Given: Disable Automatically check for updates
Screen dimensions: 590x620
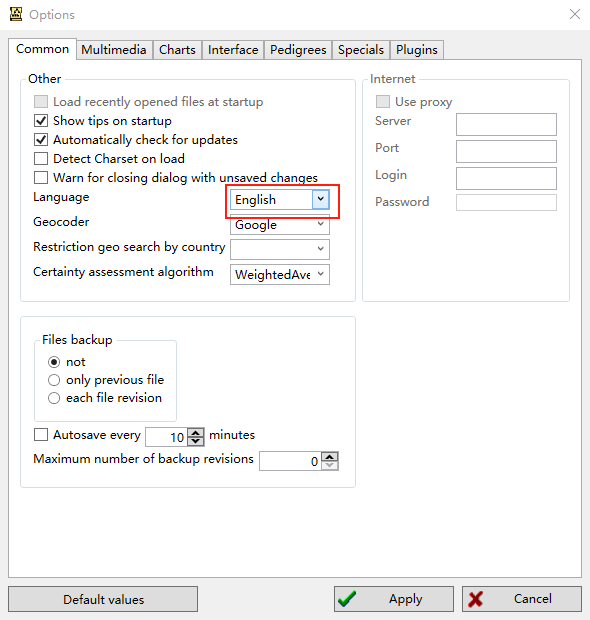Looking at the screenshot, I should pos(41,140).
